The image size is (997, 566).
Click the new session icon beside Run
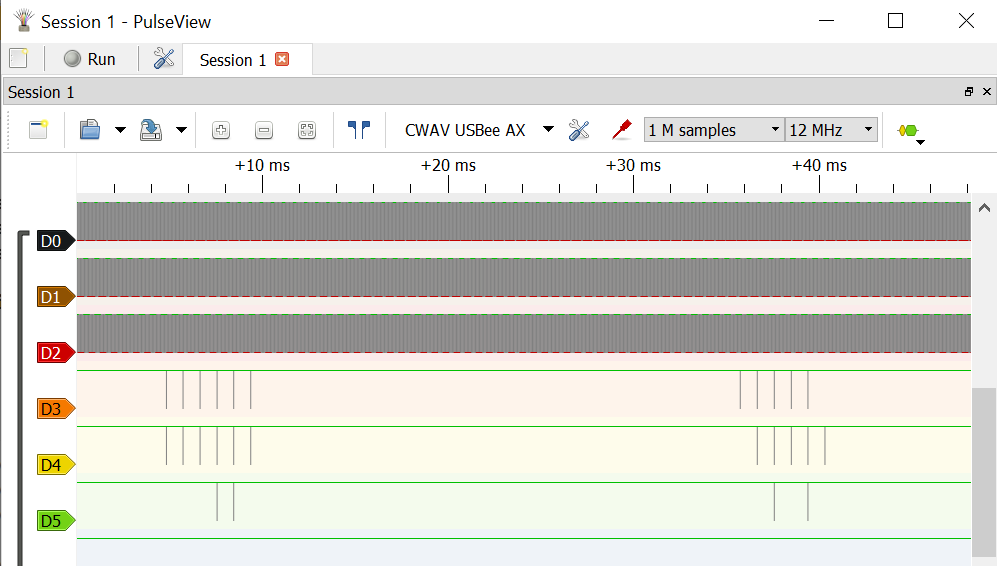tap(19, 59)
